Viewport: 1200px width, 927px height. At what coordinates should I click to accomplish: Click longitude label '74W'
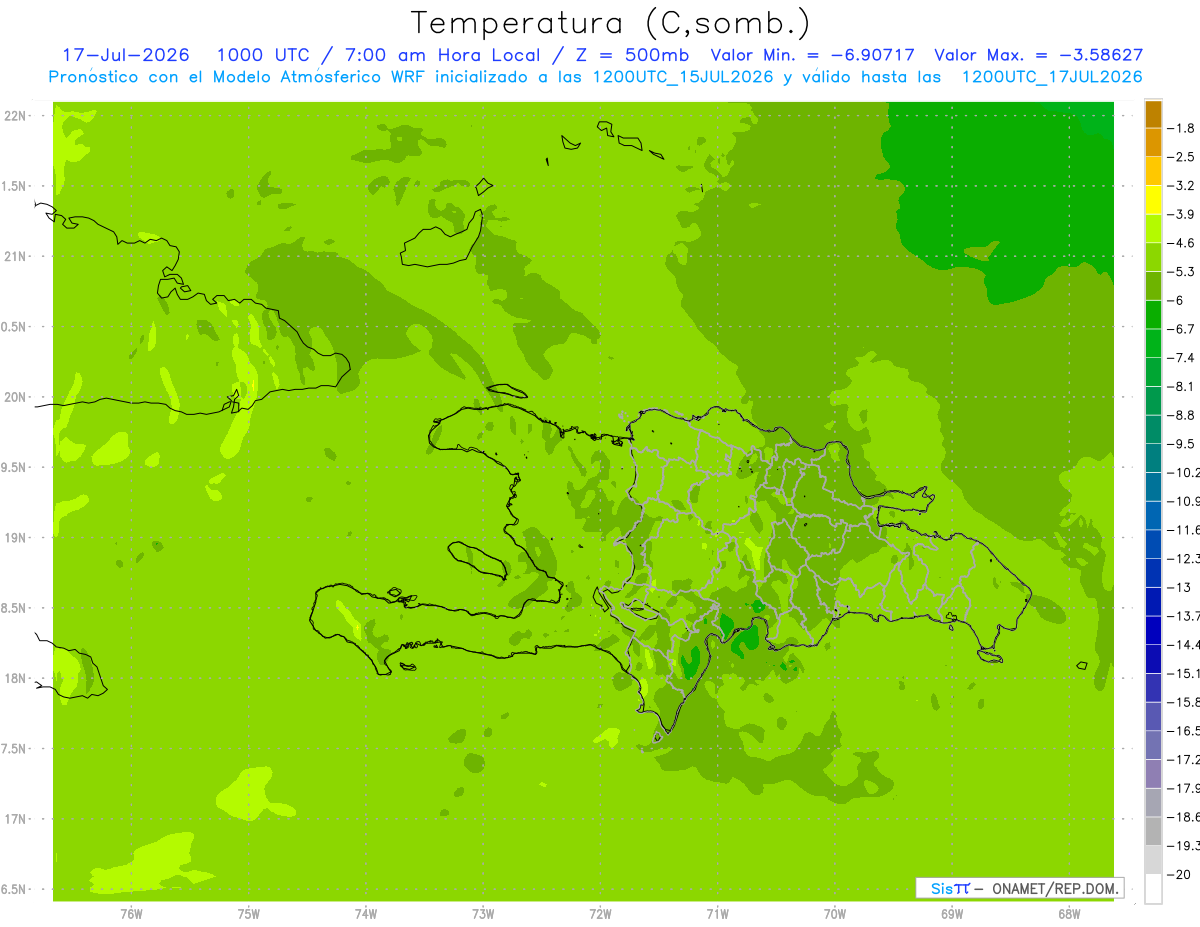point(365,914)
